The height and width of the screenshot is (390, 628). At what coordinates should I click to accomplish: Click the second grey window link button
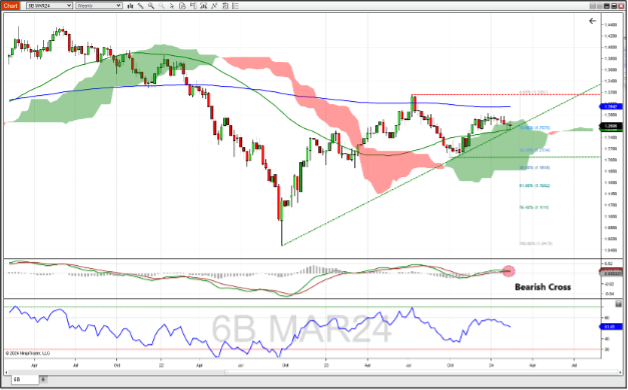click(600, 6)
